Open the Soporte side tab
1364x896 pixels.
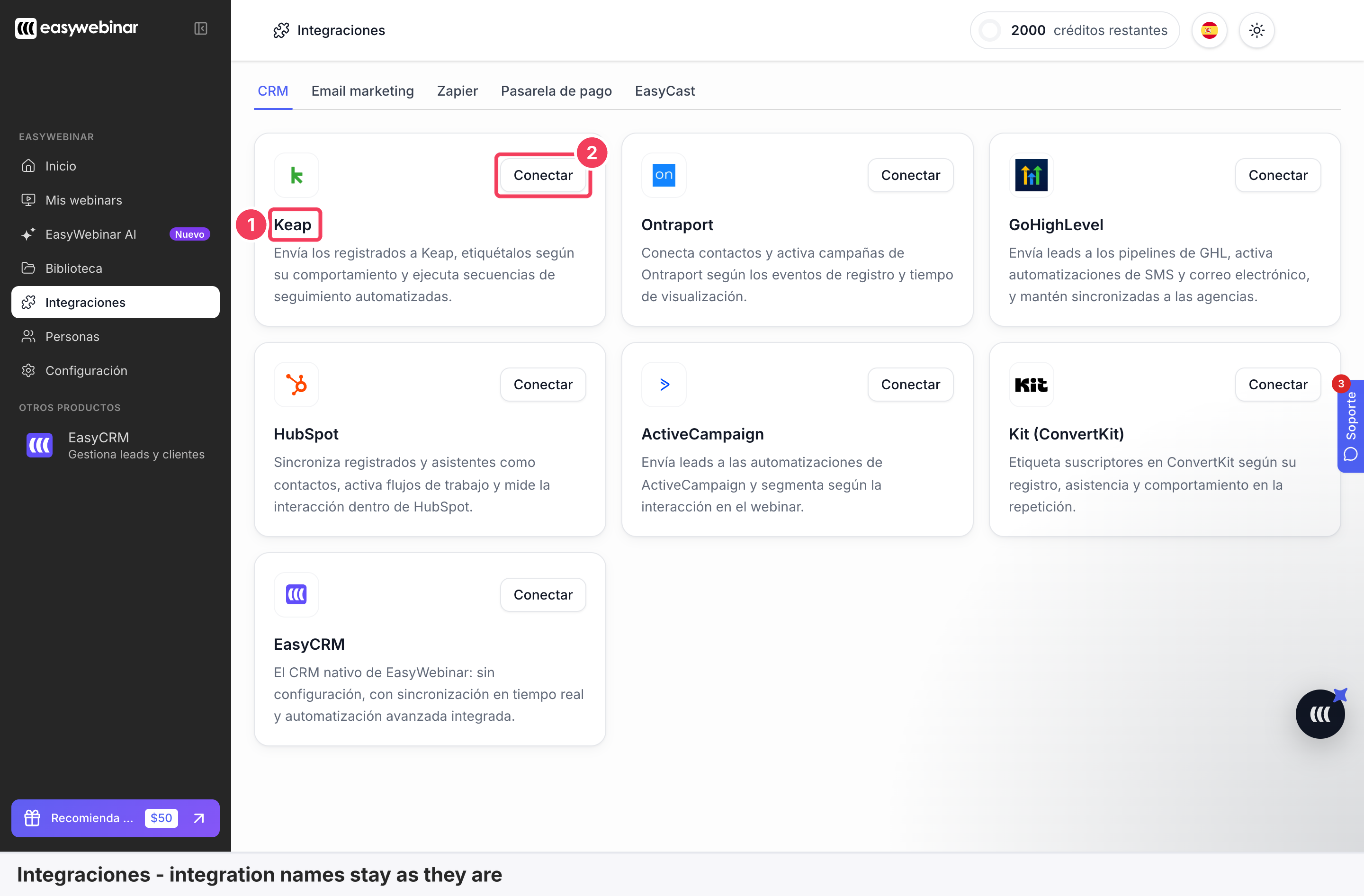click(x=1350, y=425)
